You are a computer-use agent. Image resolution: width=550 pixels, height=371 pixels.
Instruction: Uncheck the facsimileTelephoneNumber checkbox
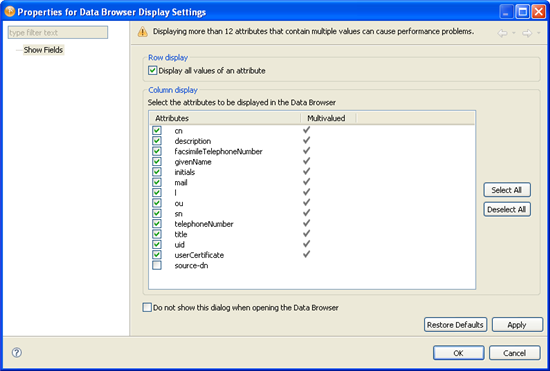coord(157,151)
